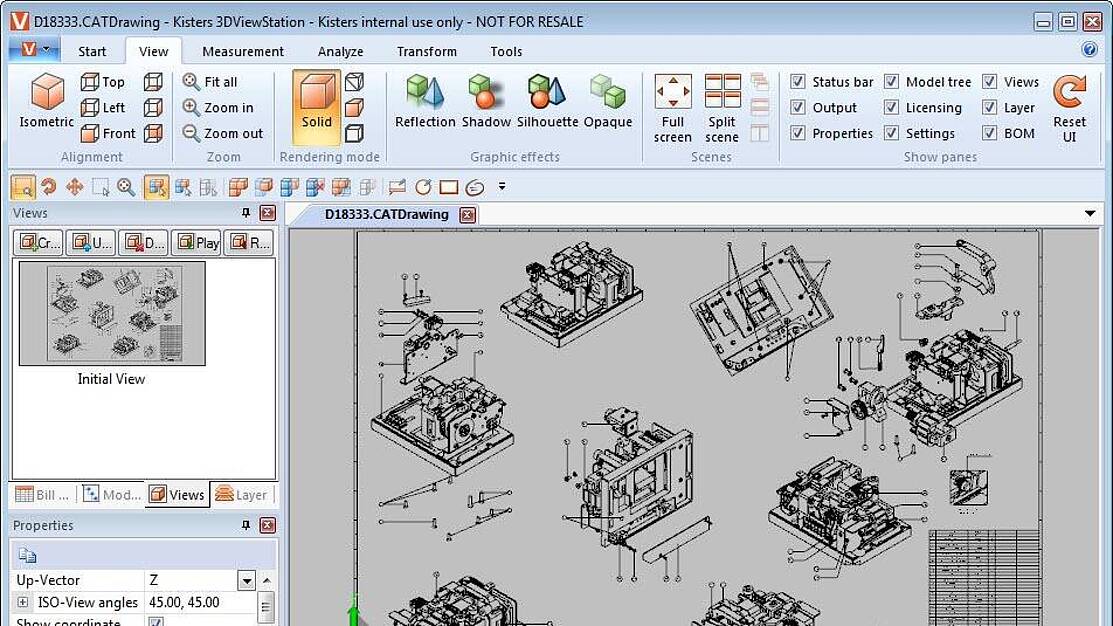This screenshot has width=1113, height=626.
Task: Open the document tab list dropdown arrow
Action: click(x=1090, y=214)
